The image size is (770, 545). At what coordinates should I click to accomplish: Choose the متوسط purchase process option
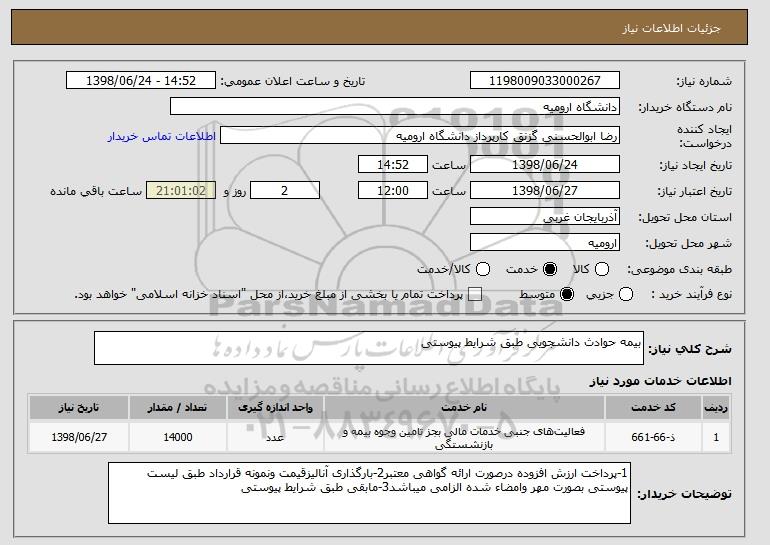click(x=567, y=294)
